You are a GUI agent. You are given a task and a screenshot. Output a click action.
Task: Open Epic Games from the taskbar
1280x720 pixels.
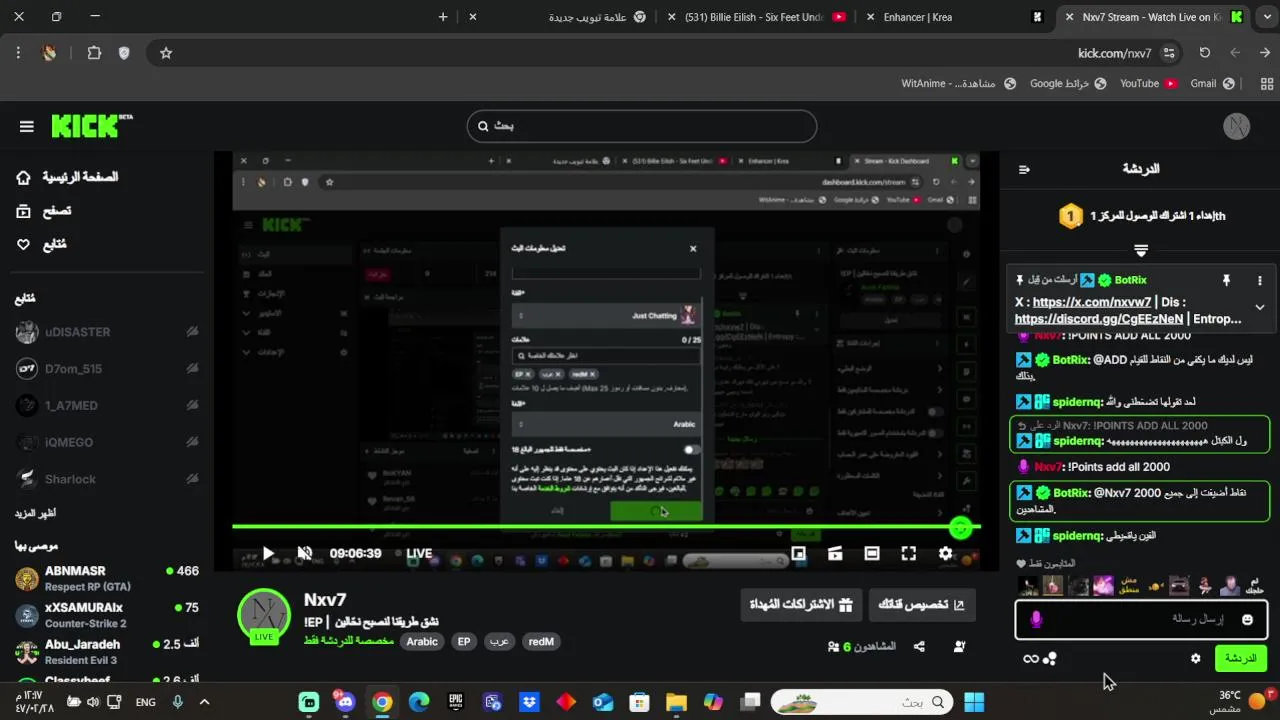455,702
